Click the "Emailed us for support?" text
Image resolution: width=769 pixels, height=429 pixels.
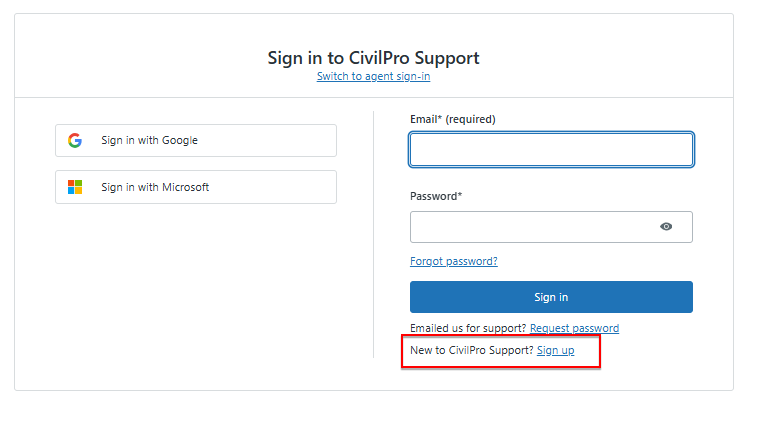468,328
